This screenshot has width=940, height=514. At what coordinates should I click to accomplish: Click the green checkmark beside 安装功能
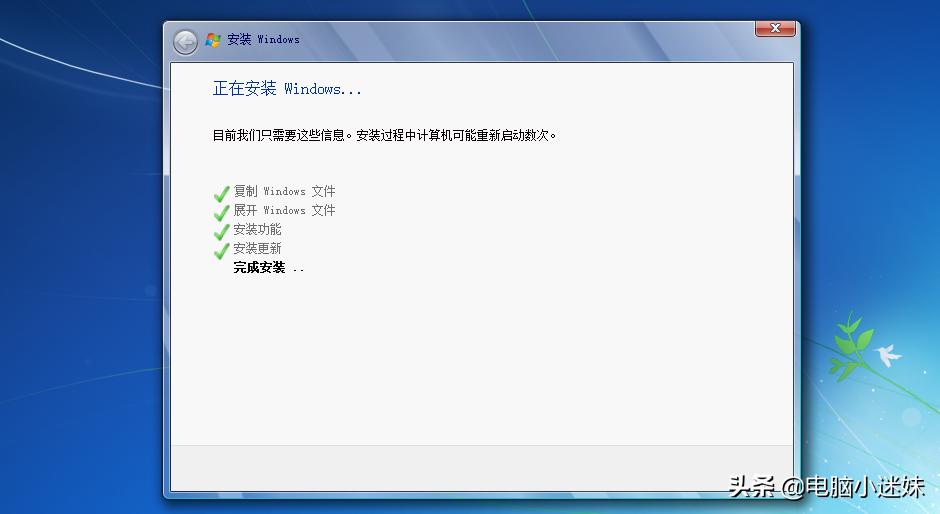tap(221, 232)
